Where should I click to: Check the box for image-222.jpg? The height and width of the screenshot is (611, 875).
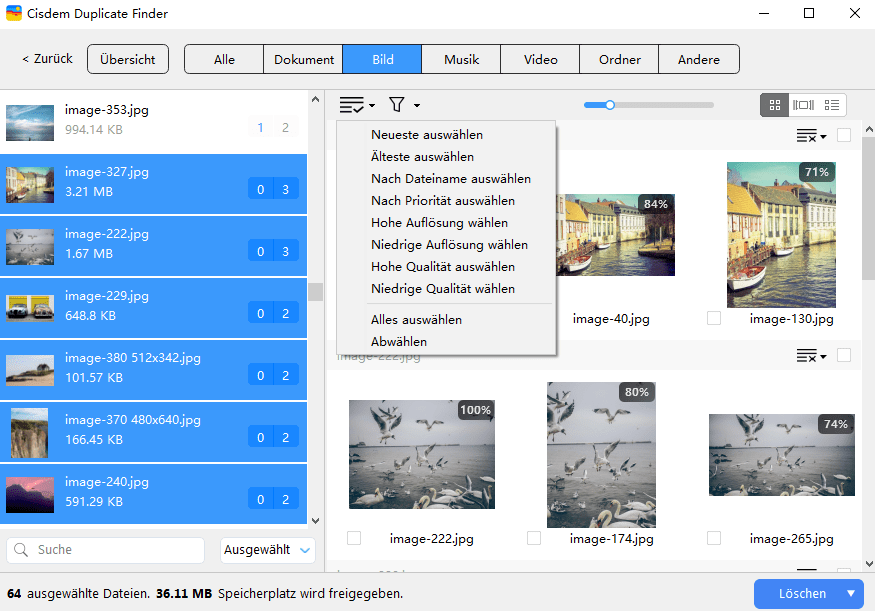click(354, 538)
